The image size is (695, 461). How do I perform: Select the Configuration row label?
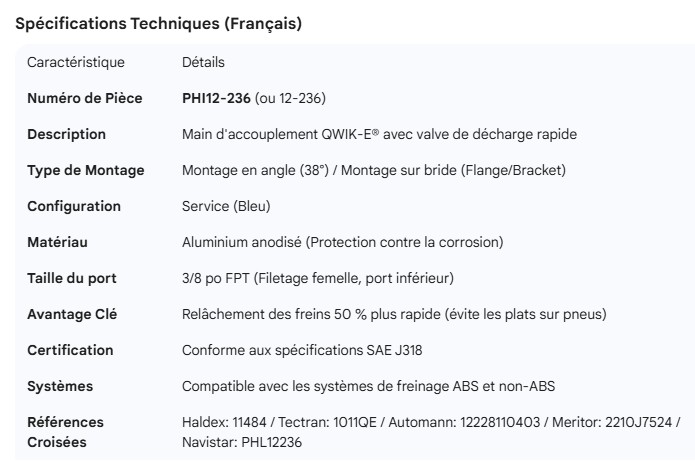coord(74,206)
